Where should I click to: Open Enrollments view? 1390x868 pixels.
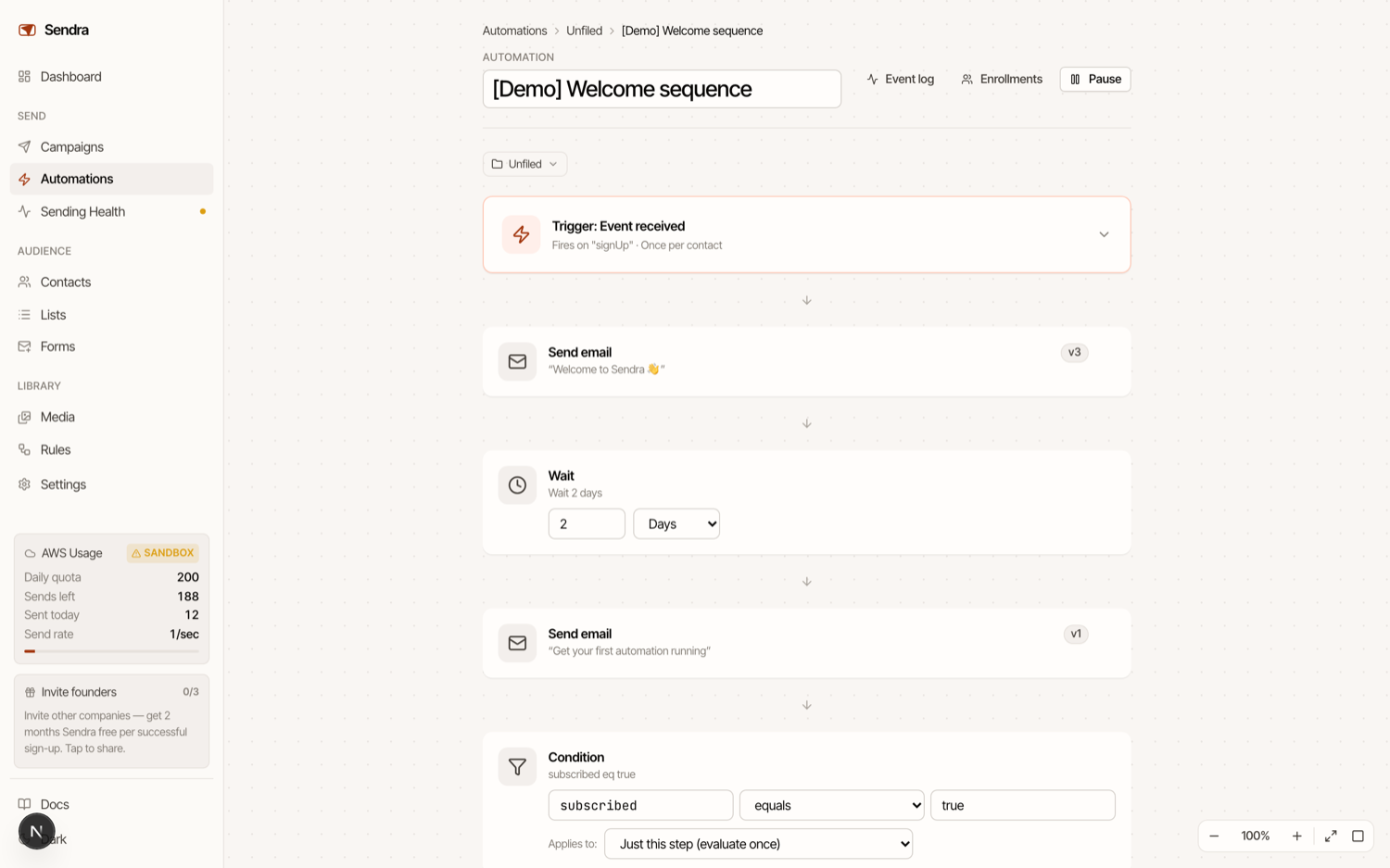1002,79
